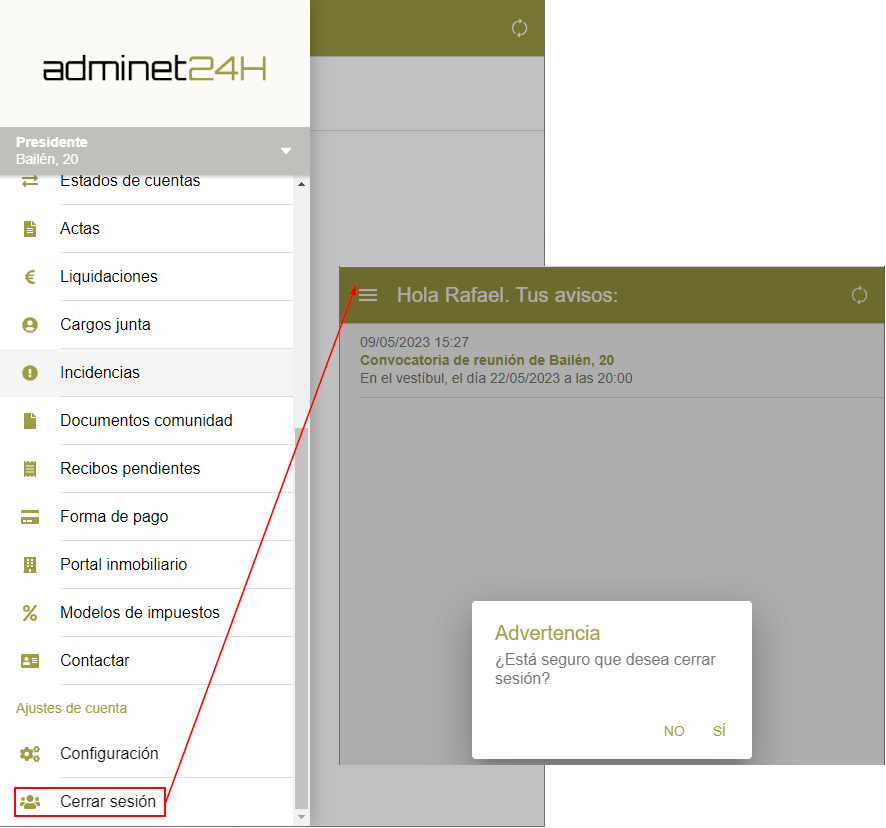Click the percent icon beside Modelos de impuestos

(30, 613)
